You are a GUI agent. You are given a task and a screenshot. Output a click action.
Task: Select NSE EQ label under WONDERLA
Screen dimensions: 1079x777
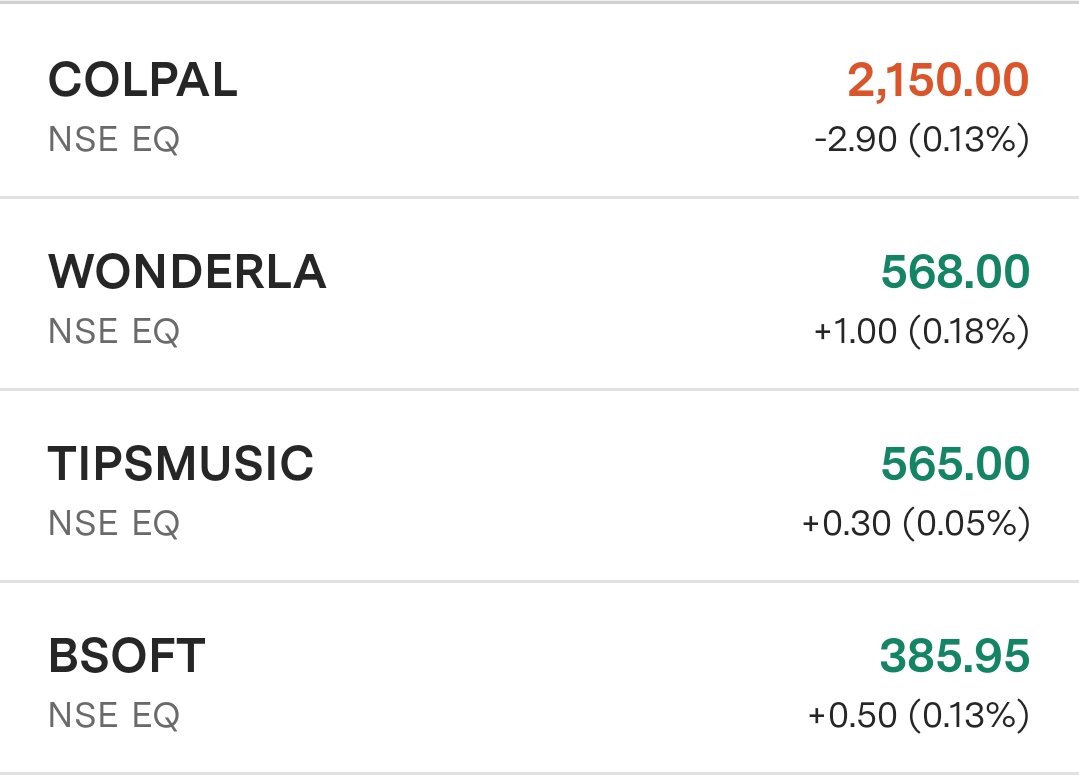114,331
